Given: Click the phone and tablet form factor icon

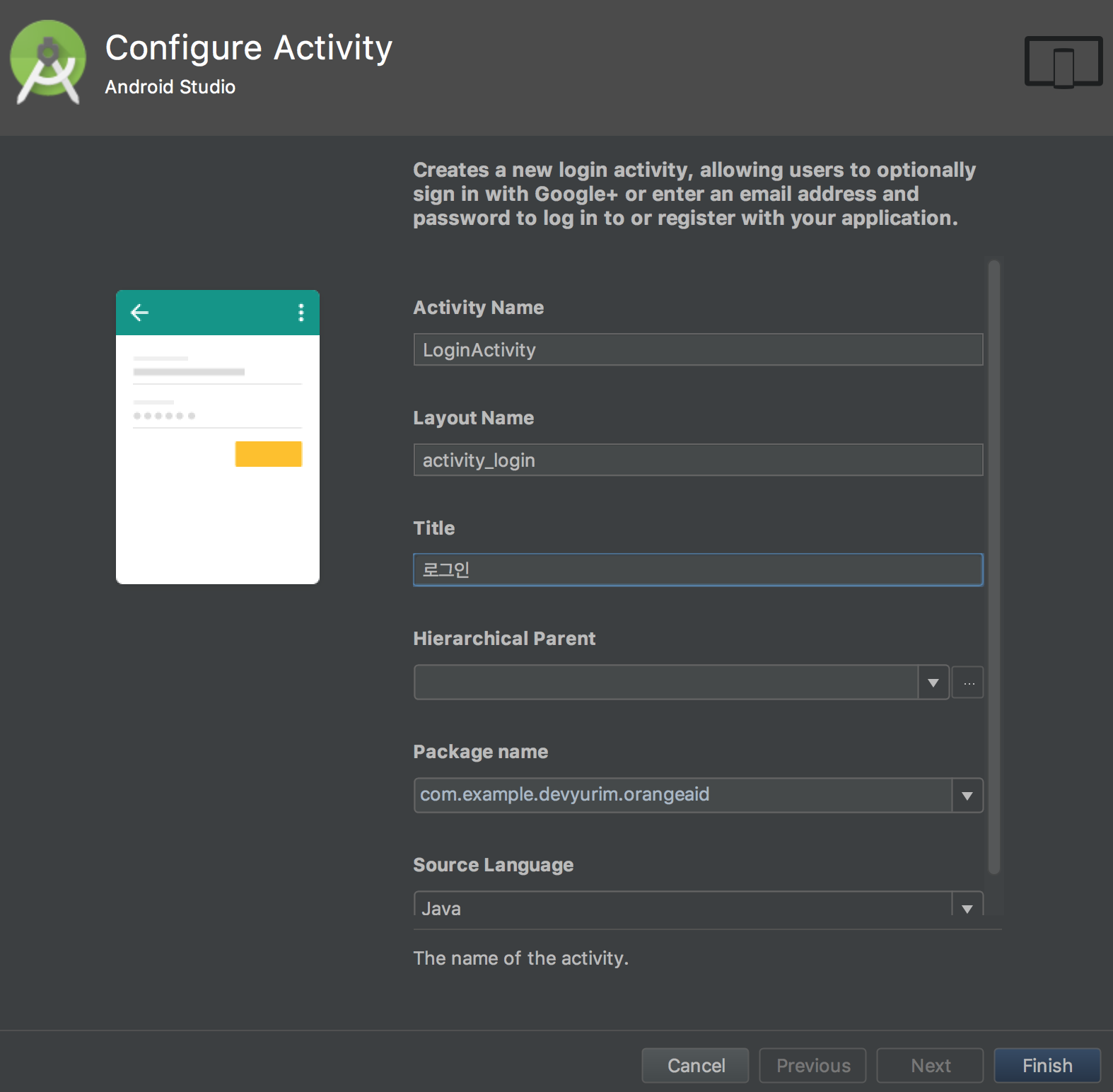Looking at the screenshot, I should coord(1064,62).
